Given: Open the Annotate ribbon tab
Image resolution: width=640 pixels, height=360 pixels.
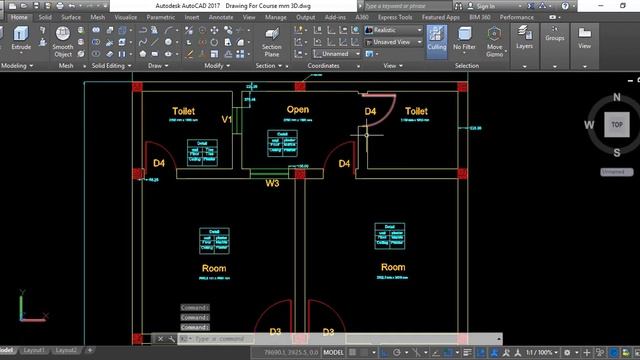Looking at the screenshot, I should [x=221, y=17].
